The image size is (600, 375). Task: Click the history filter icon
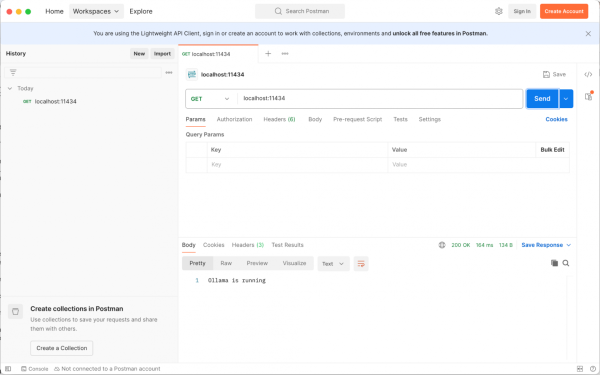click(13, 72)
